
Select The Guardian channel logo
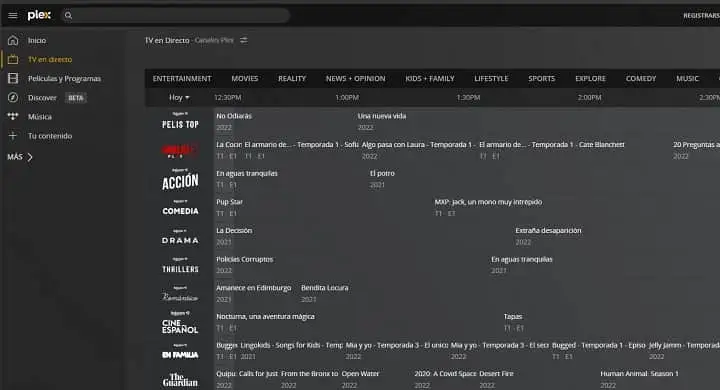click(180, 379)
